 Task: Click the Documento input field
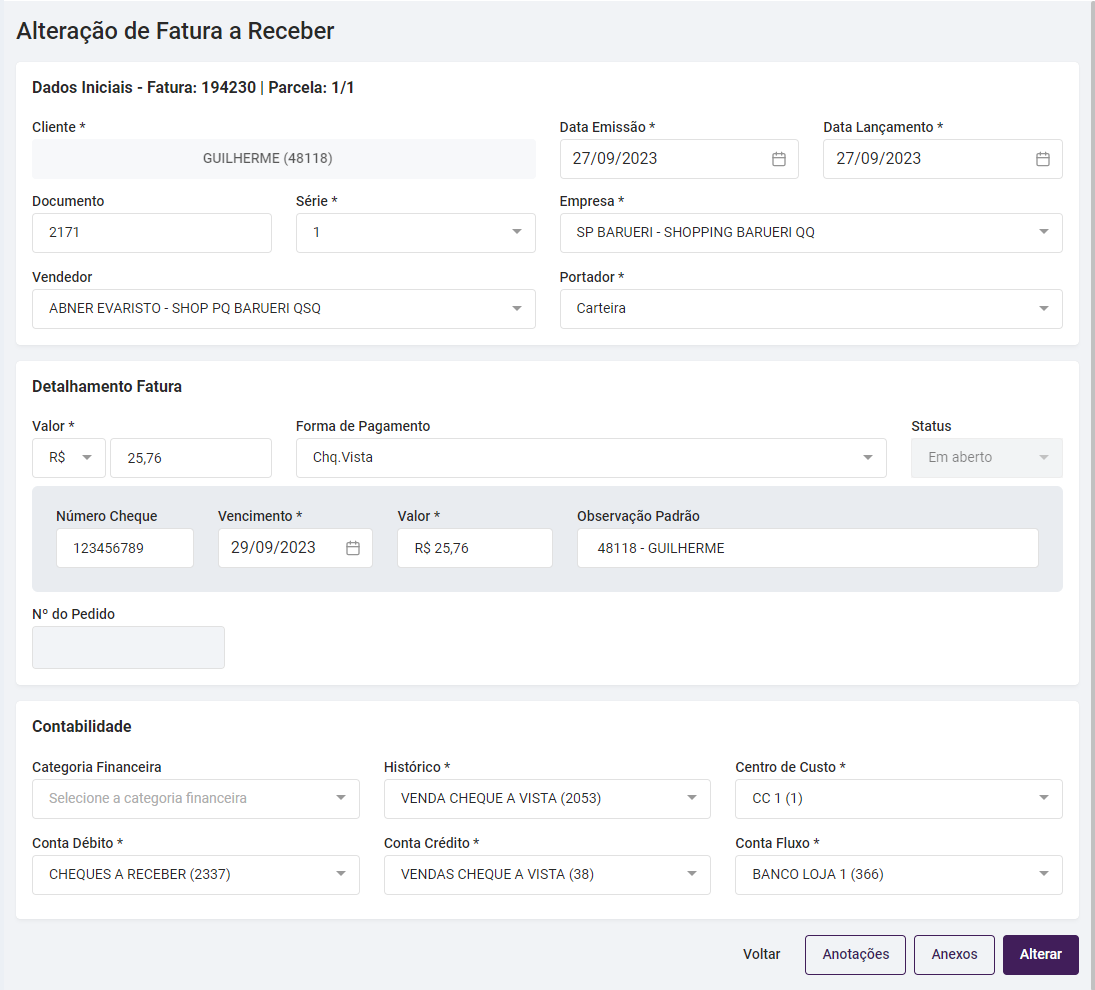(x=152, y=233)
